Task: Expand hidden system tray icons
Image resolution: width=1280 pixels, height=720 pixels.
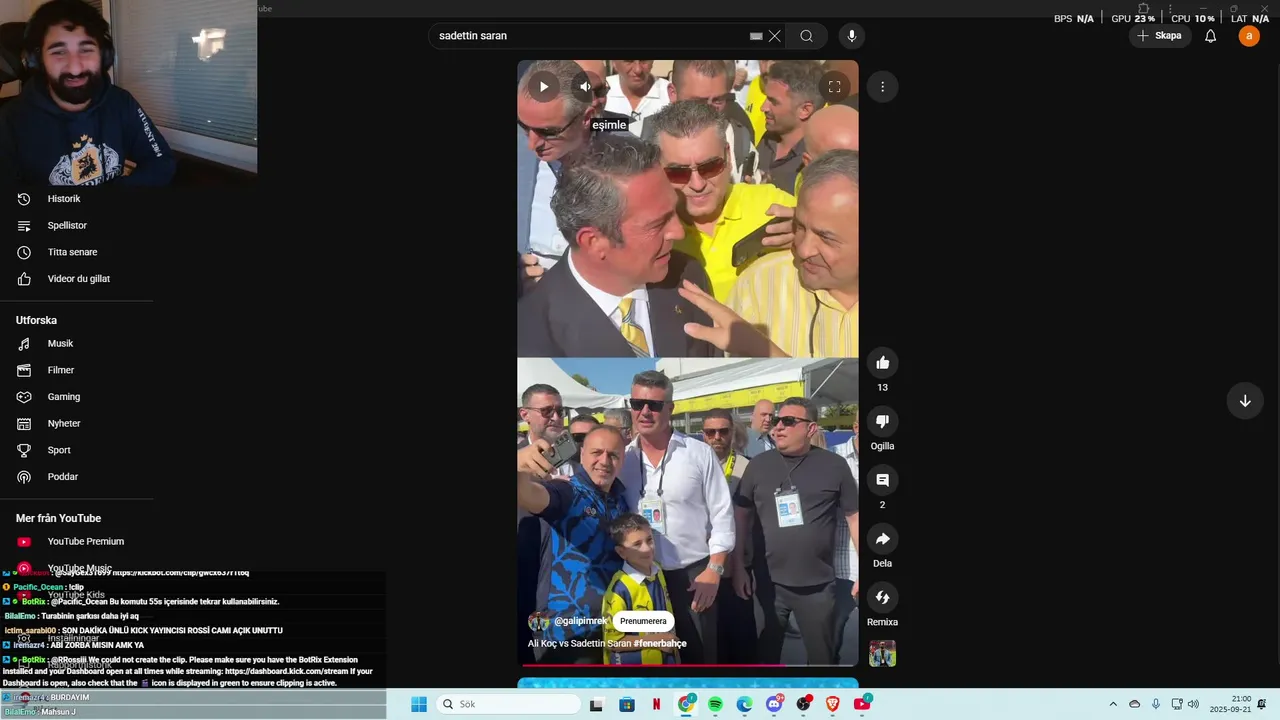Action: point(1113,704)
